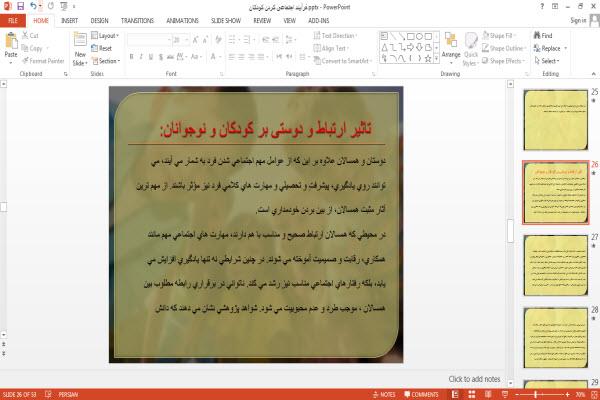
Task: Select slide 25 thumbnail
Action: pyautogui.click(x=556, y=120)
